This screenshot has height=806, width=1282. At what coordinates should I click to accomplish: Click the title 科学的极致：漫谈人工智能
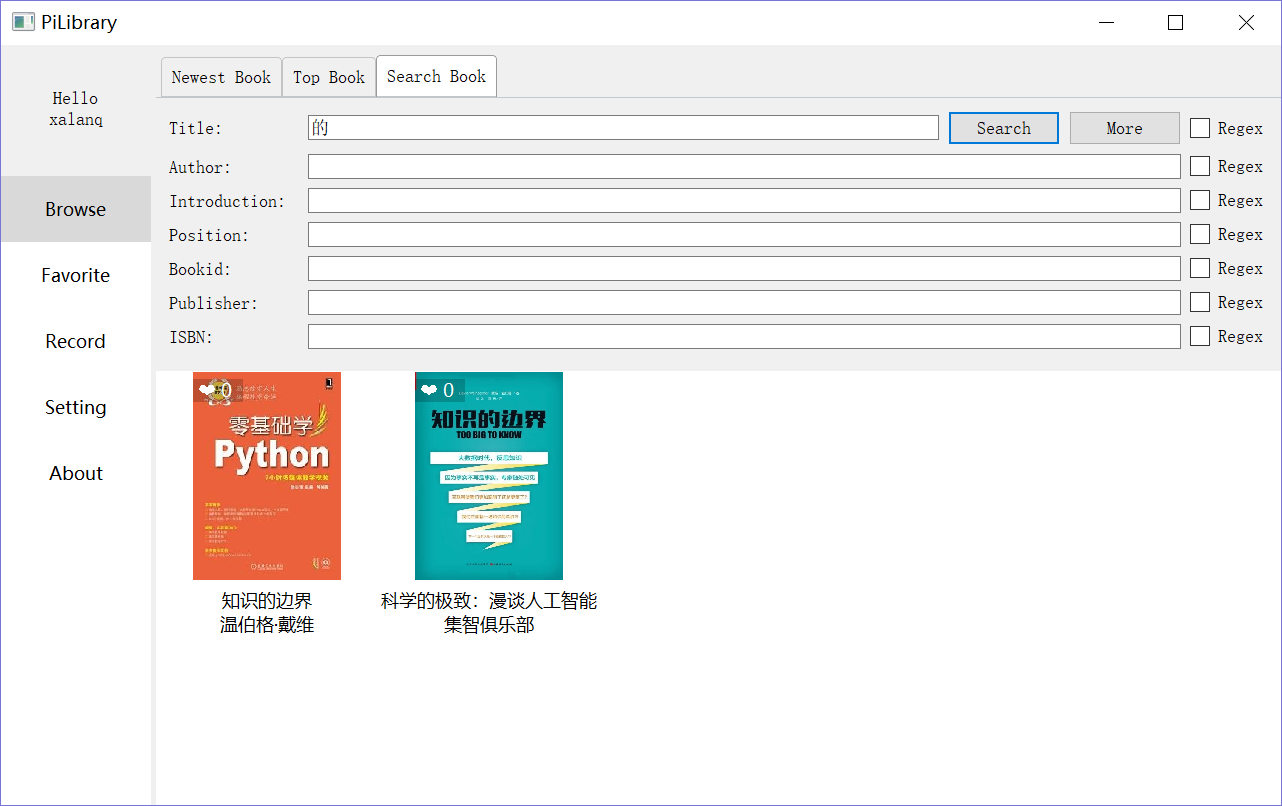click(x=489, y=601)
